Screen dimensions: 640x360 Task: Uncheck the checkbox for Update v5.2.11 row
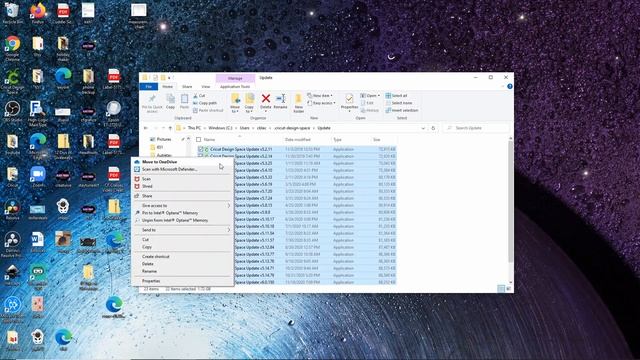(x=200, y=149)
